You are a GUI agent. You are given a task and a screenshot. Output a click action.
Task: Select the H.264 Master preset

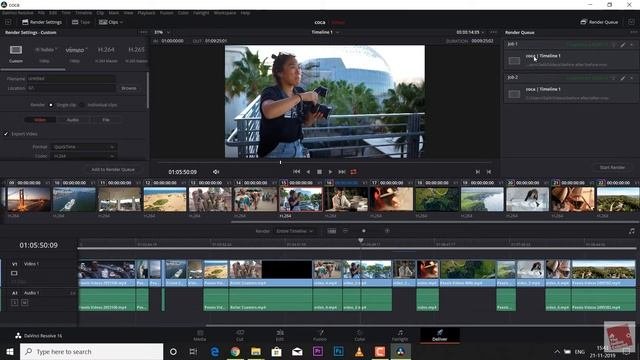coord(106,53)
